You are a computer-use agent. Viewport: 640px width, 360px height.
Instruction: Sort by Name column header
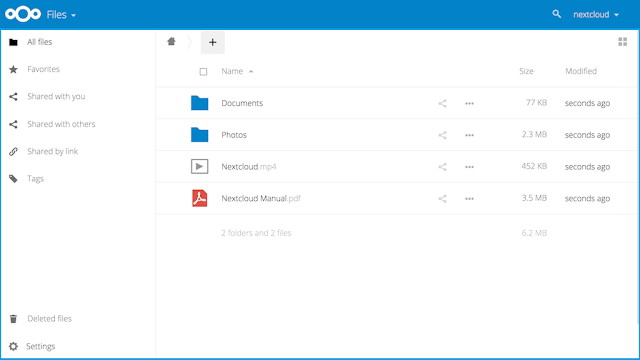pyautogui.click(x=232, y=71)
